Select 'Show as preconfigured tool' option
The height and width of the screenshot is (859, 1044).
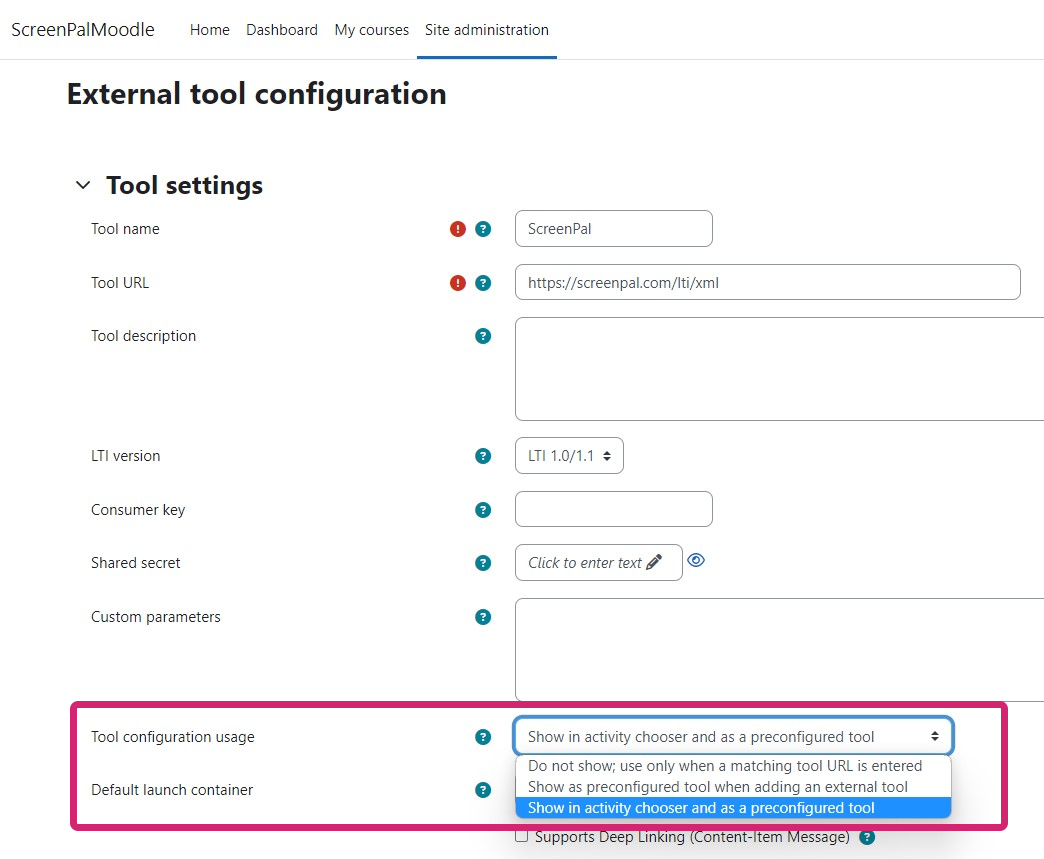coord(733,787)
